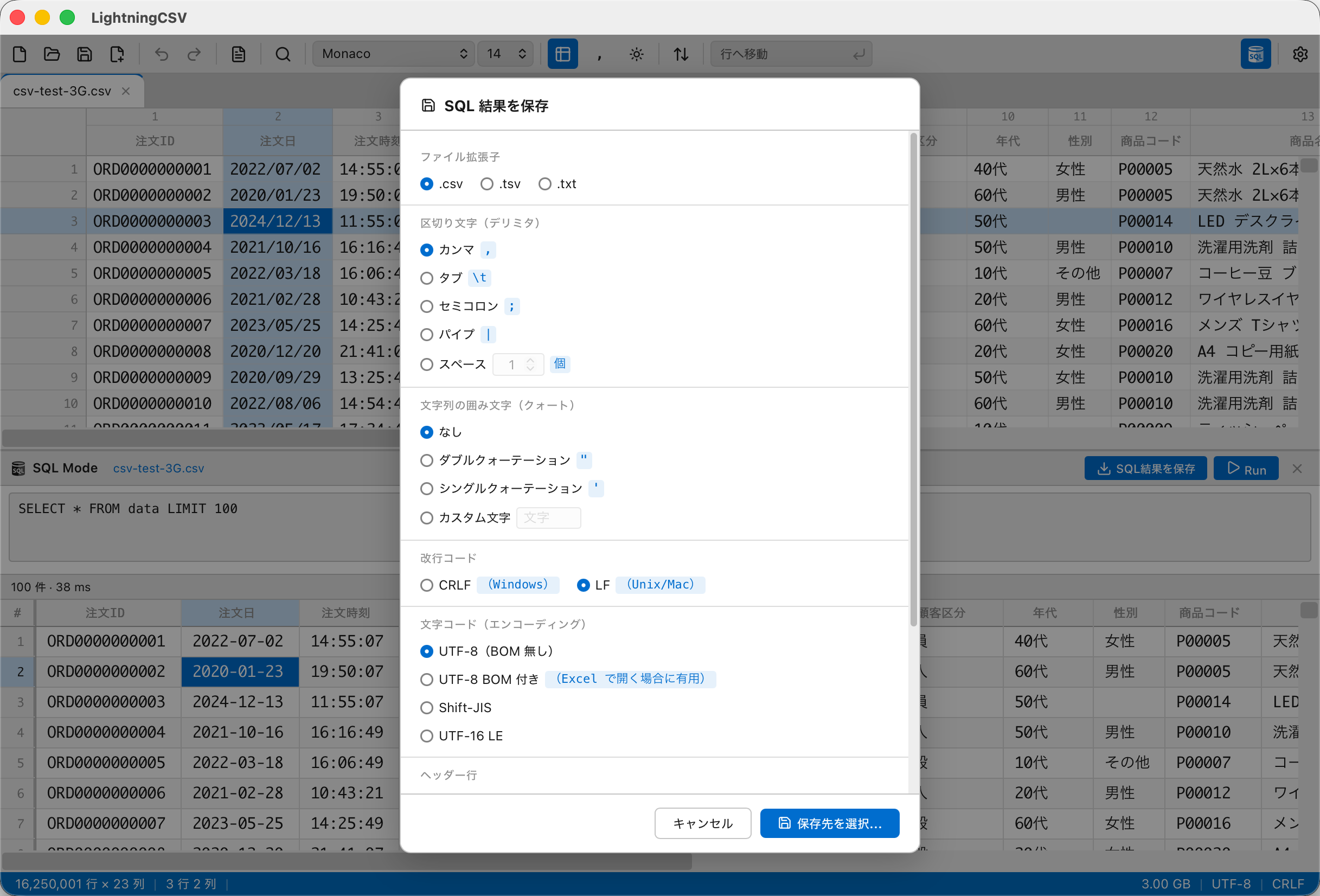Open a file with the folder icon
Screen dimensions: 1320x896
pyautogui.click(x=52, y=54)
